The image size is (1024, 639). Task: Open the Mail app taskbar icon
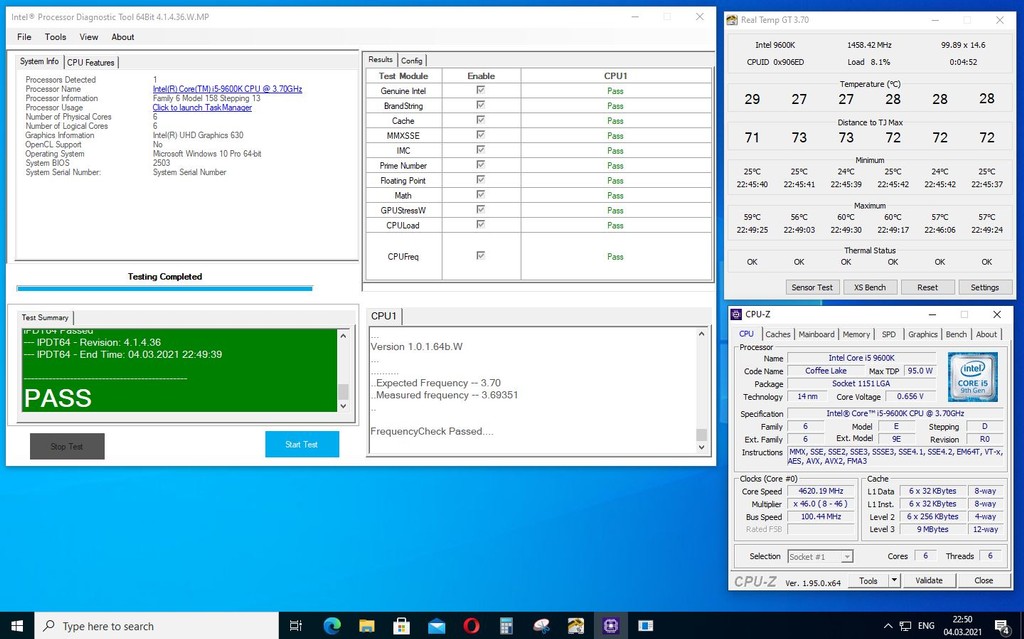436,626
